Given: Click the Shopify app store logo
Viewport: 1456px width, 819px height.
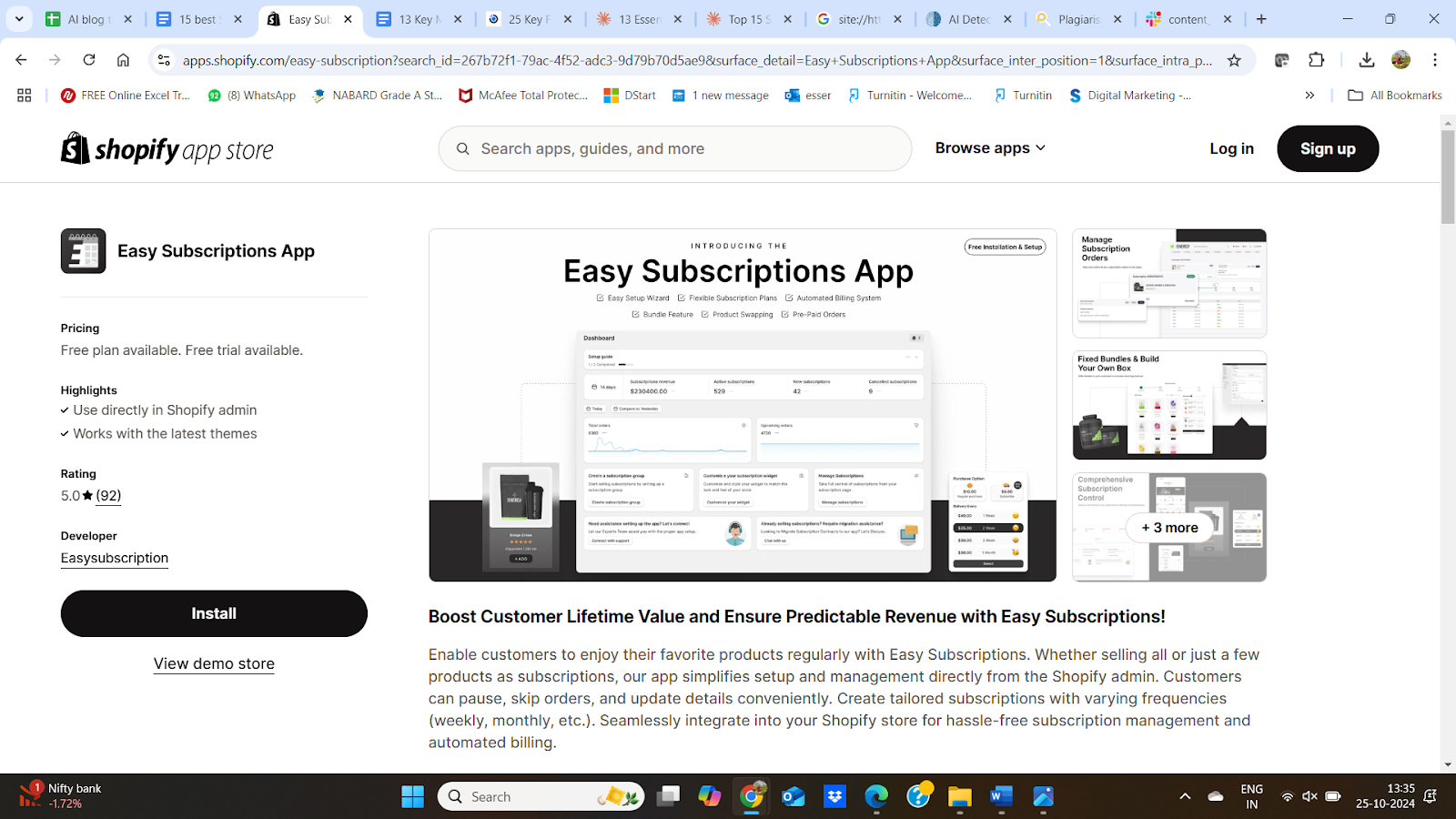Looking at the screenshot, I should 167,148.
